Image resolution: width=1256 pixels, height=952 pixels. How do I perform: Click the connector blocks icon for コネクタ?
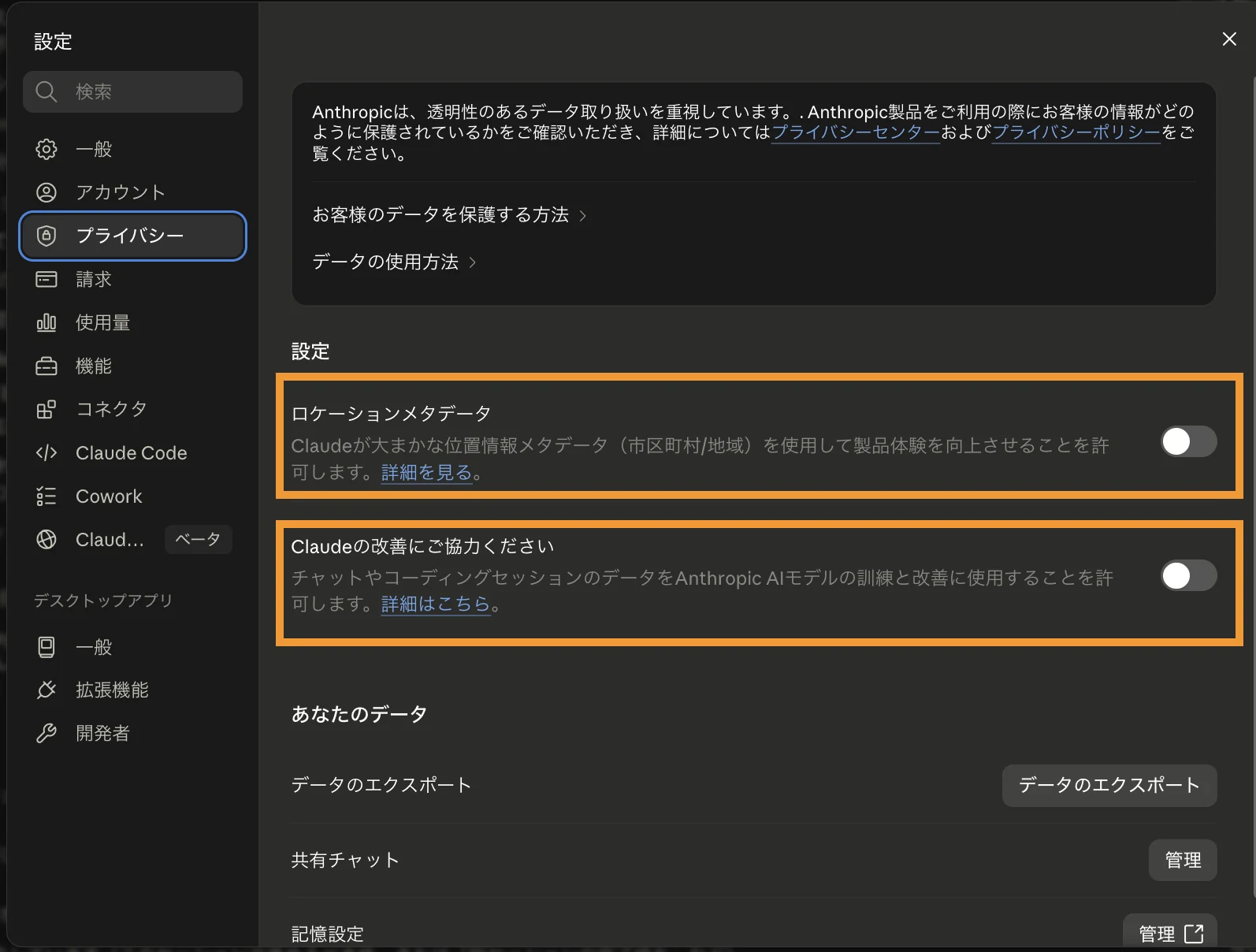coord(46,409)
